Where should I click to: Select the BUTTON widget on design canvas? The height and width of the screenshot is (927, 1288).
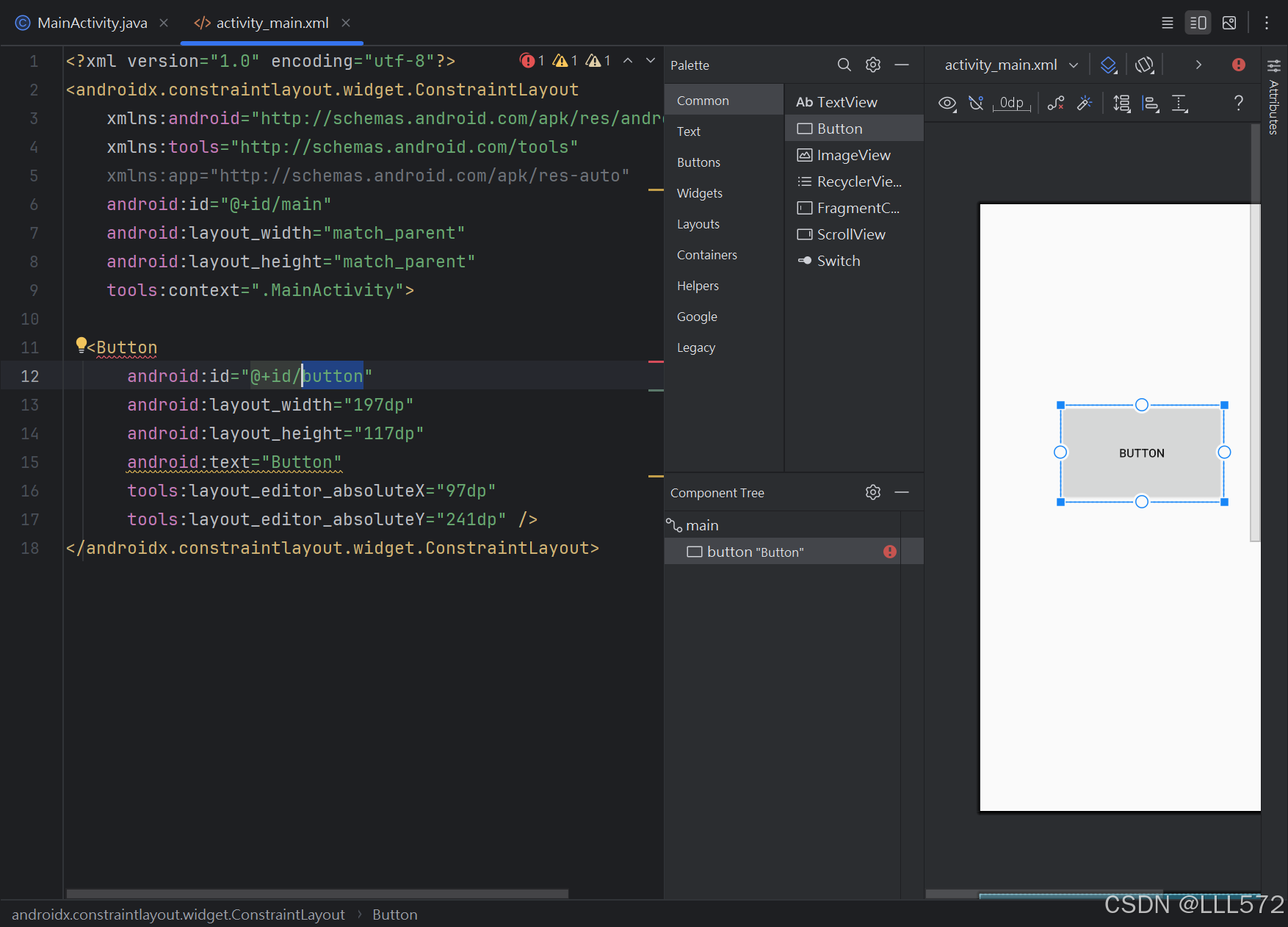[x=1142, y=453]
